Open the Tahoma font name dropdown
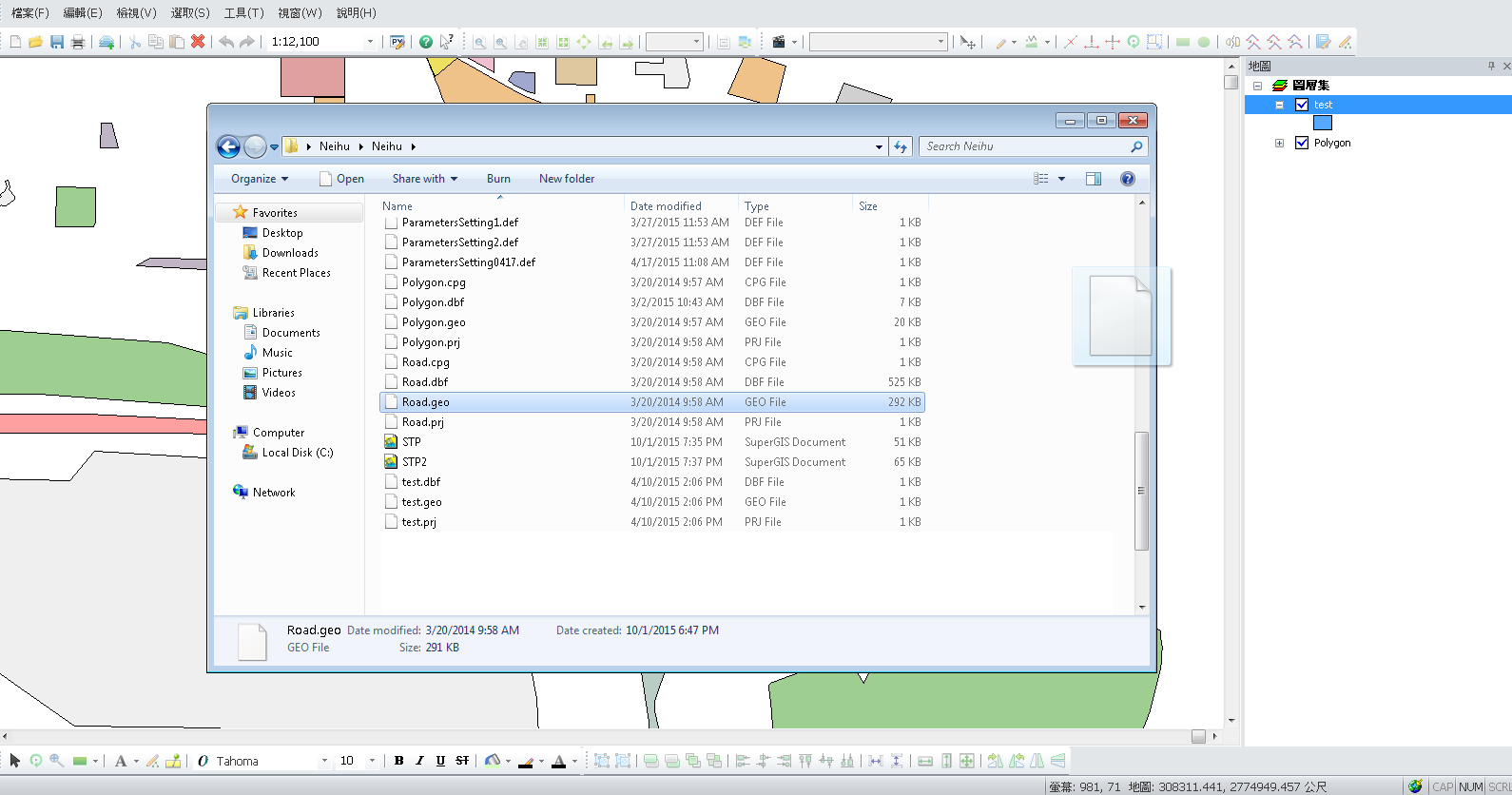Screen dimensions: 1512x795 (324, 761)
